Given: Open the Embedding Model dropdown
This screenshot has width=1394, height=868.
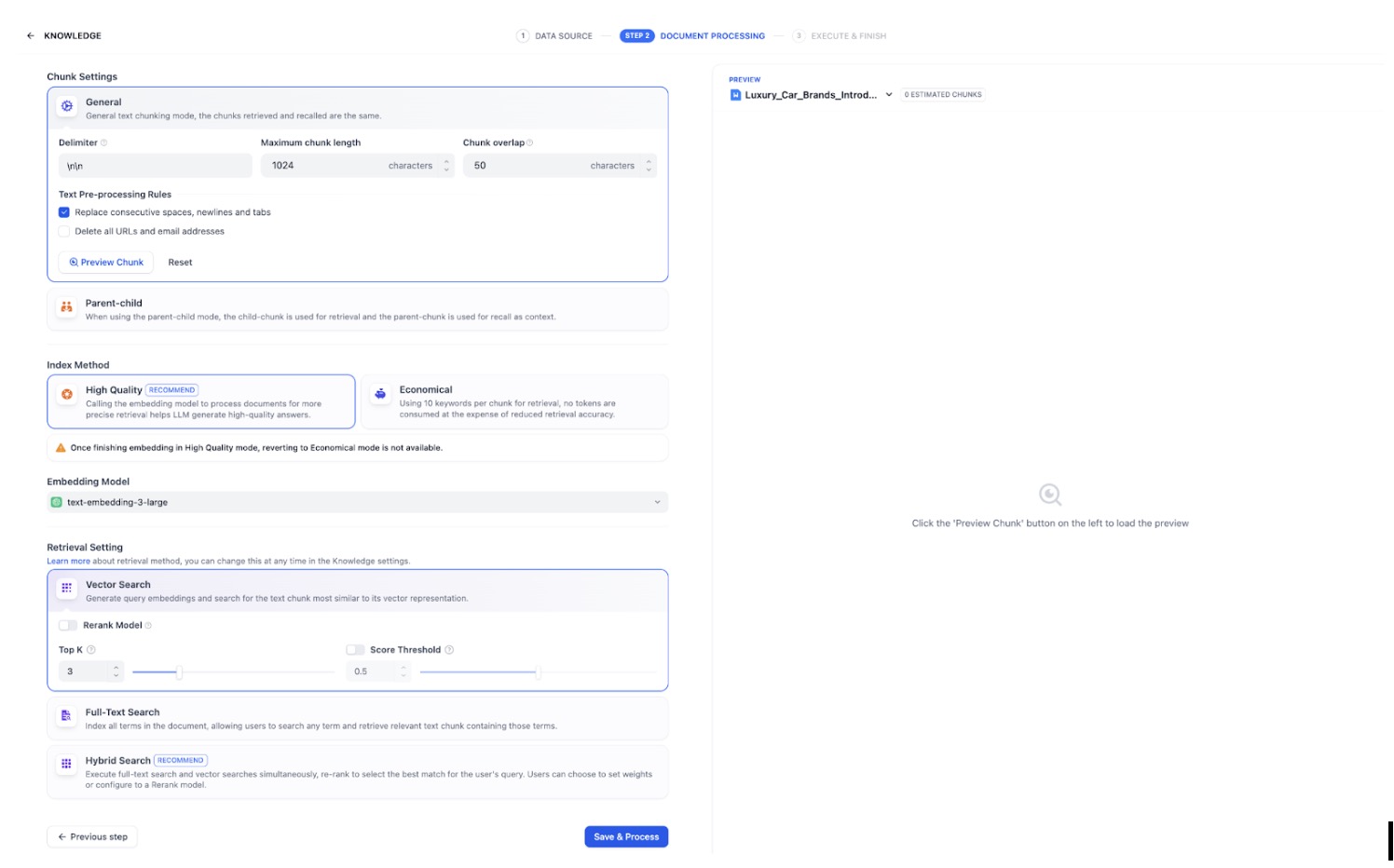Looking at the screenshot, I should pyautogui.click(x=358, y=503).
